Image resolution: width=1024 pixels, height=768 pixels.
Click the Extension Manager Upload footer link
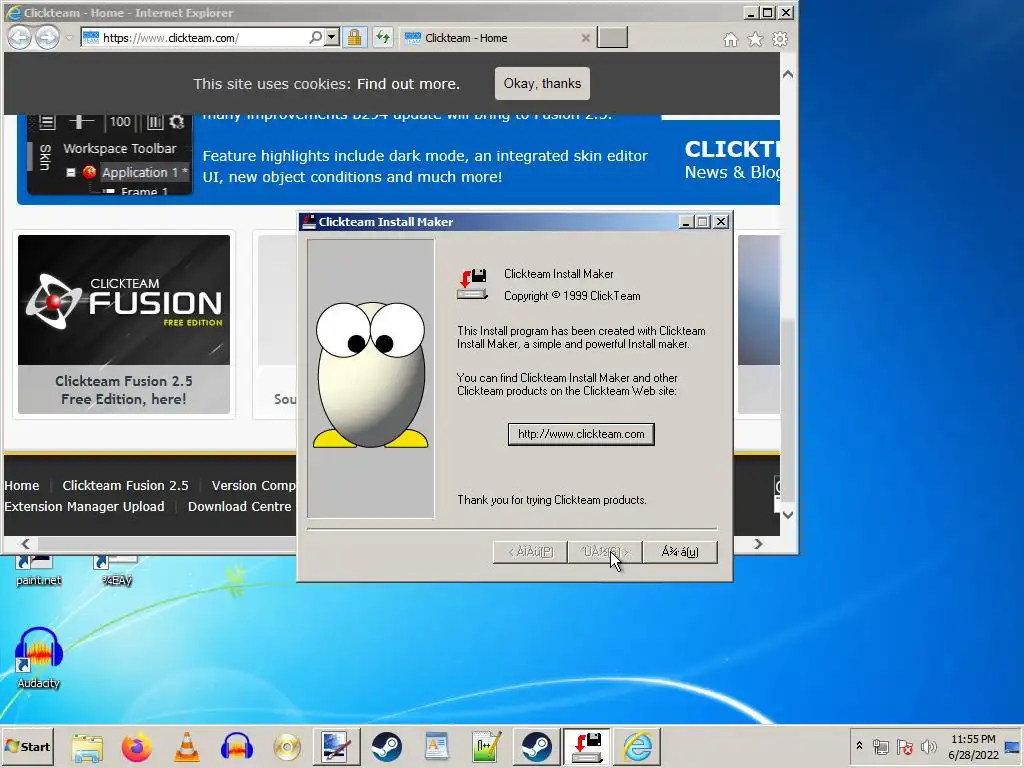coord(84,506)
